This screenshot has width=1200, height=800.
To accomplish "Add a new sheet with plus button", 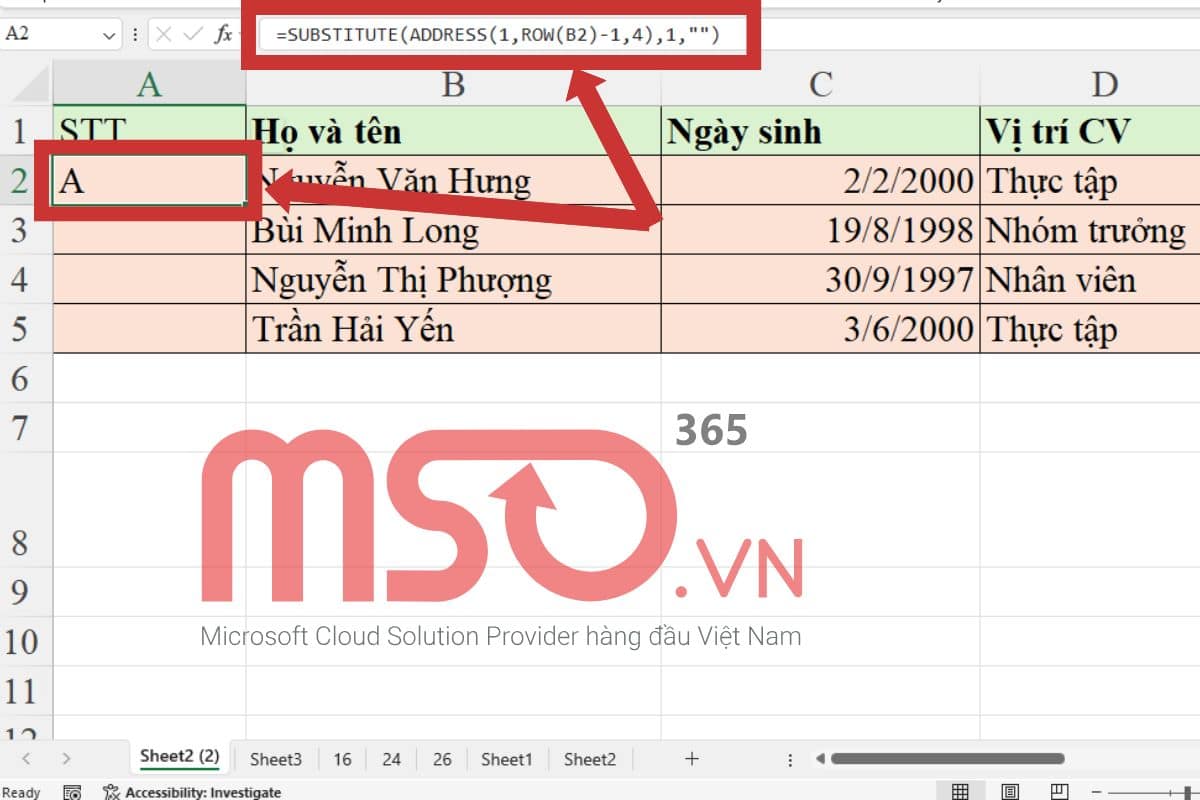I will (x=691, y=759).
